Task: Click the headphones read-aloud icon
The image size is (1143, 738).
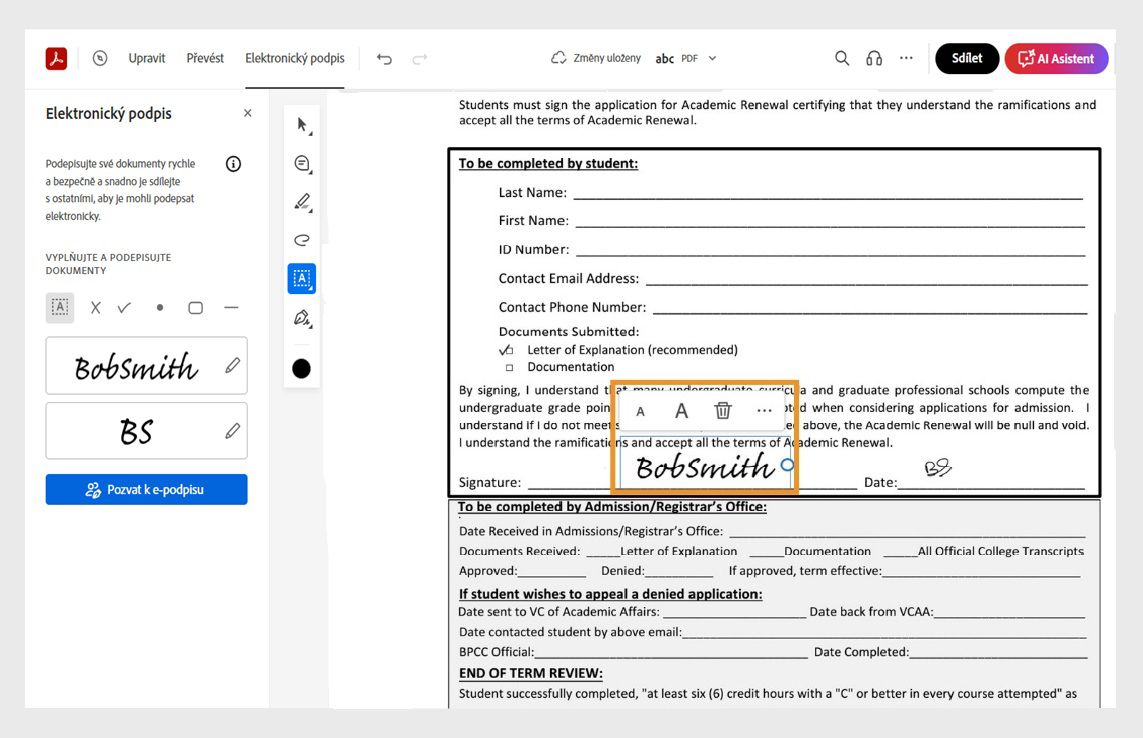Action: point(874,58)
